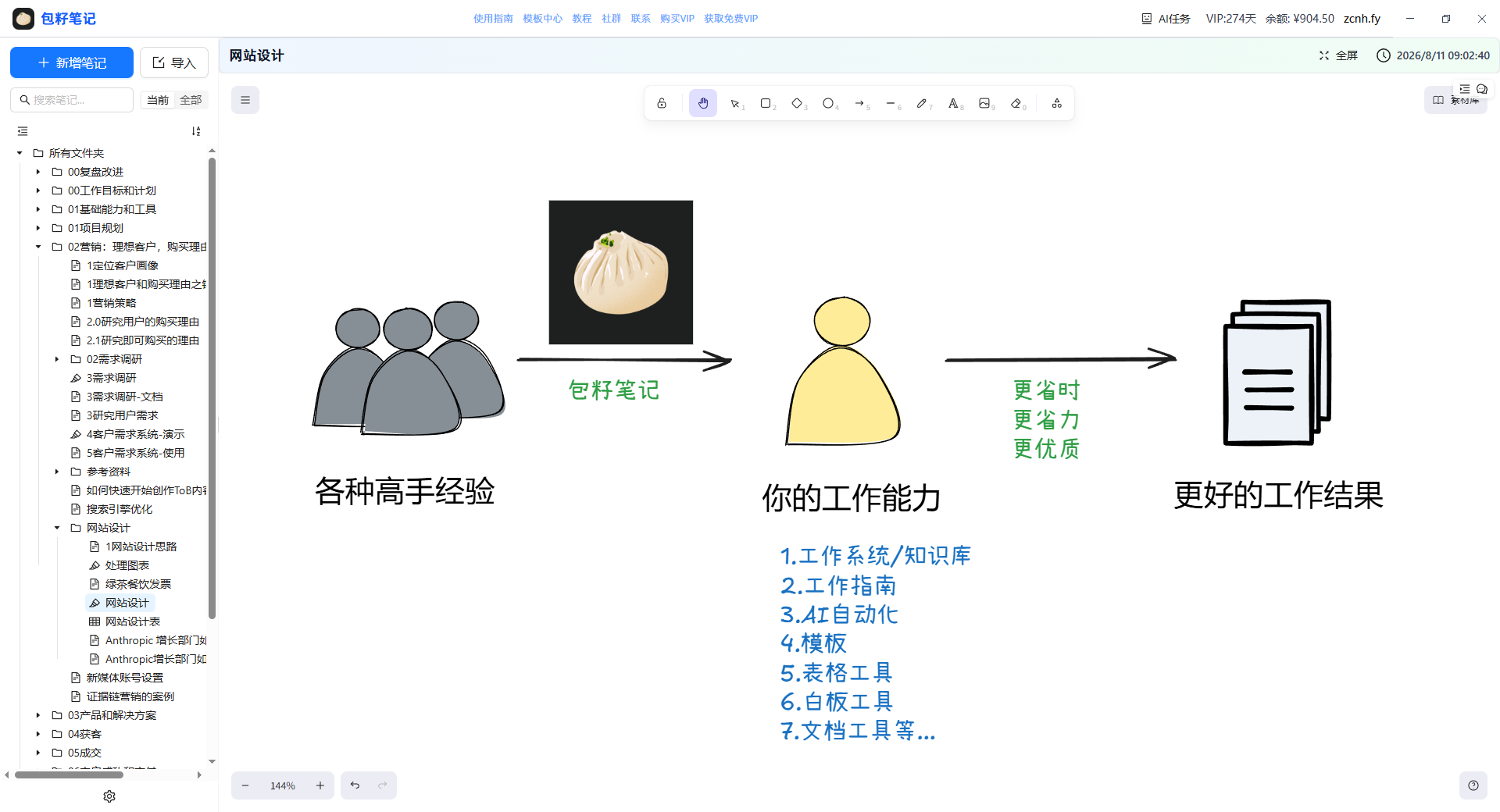
Task: Click the 导入 import button
Action: pyautogui.click(x=174, y=62)
